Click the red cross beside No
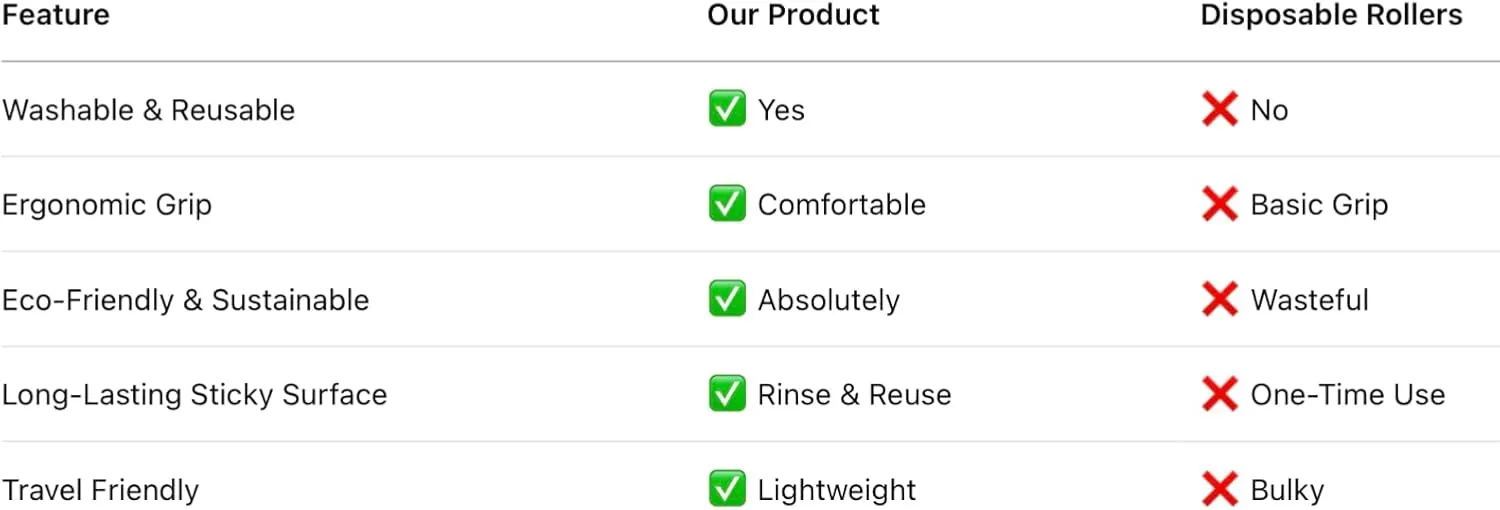1500x510 pixels. [x=1220, y=109]
